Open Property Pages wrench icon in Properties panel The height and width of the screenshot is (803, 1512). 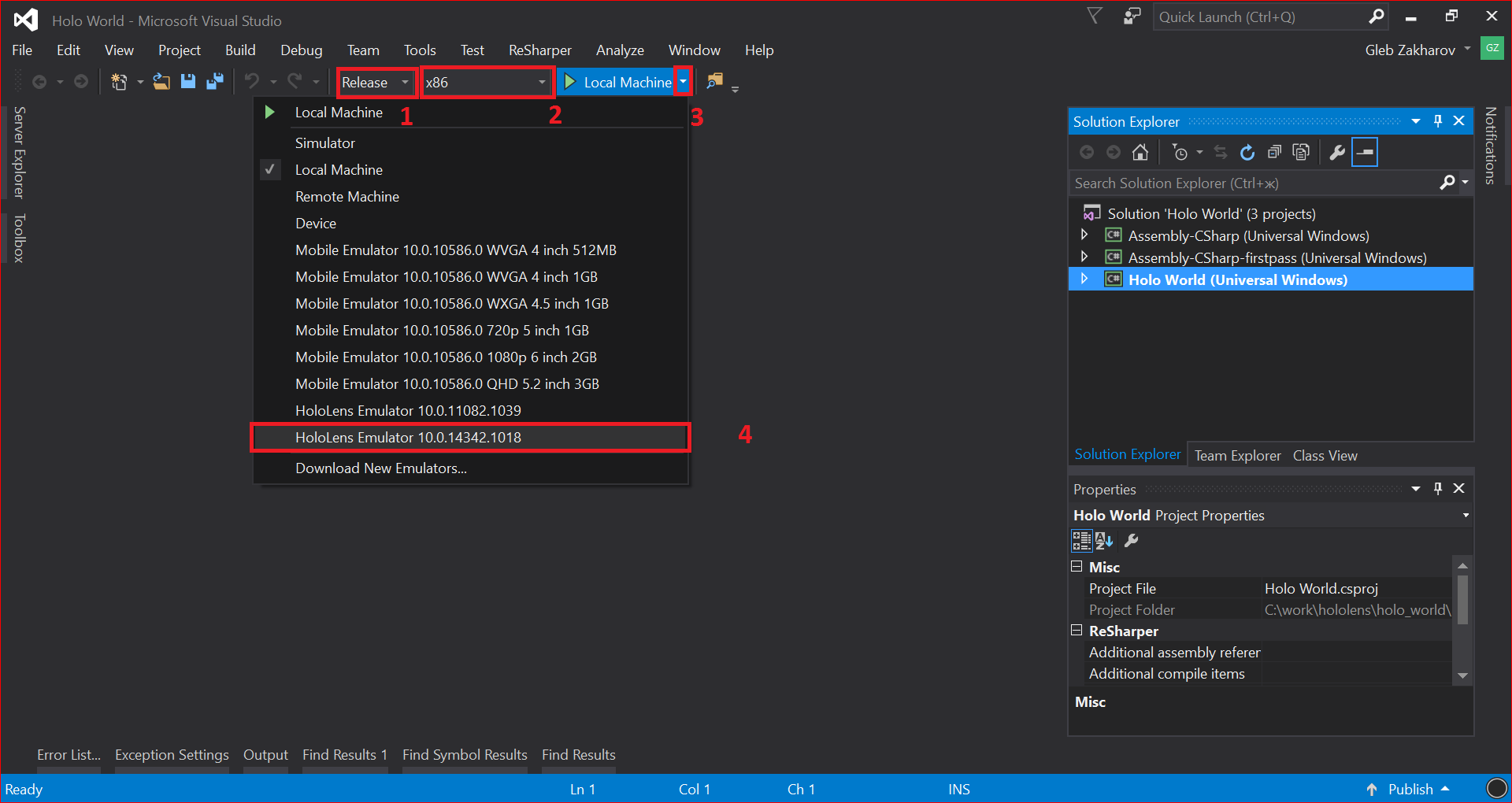click(x=1131, y=541)
